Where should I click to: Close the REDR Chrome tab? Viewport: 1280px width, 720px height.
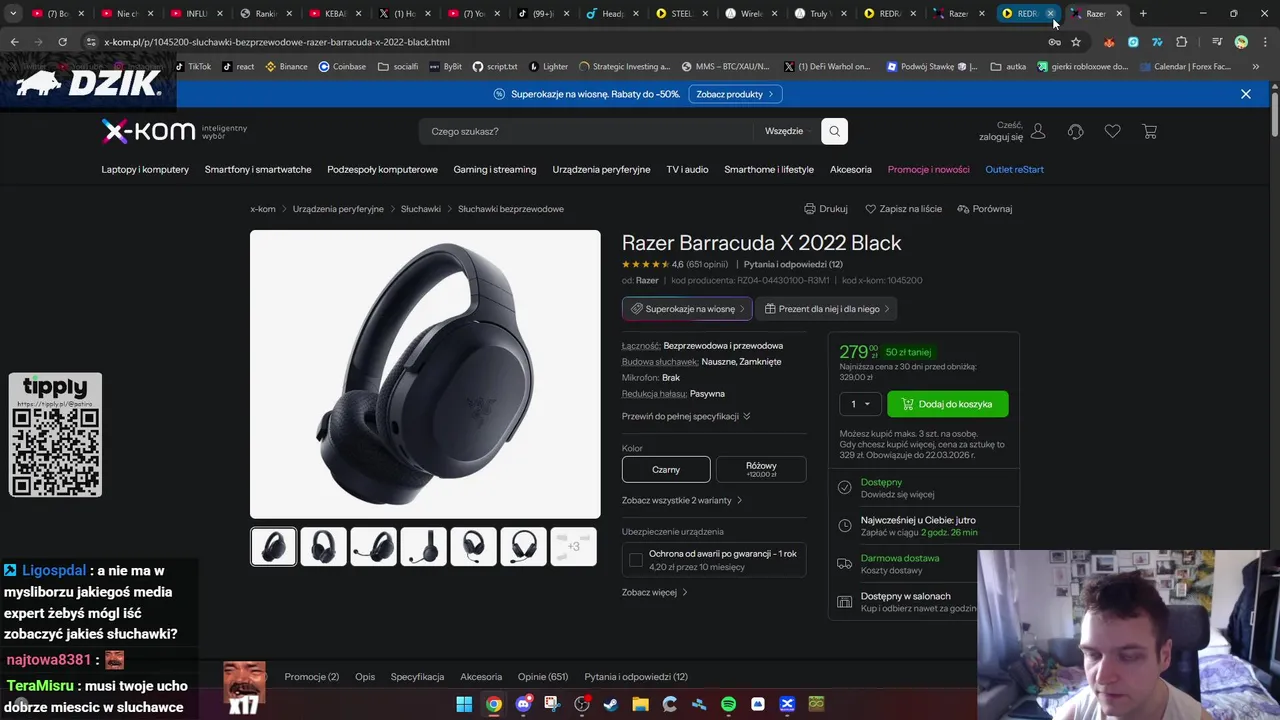[1051, 14]
